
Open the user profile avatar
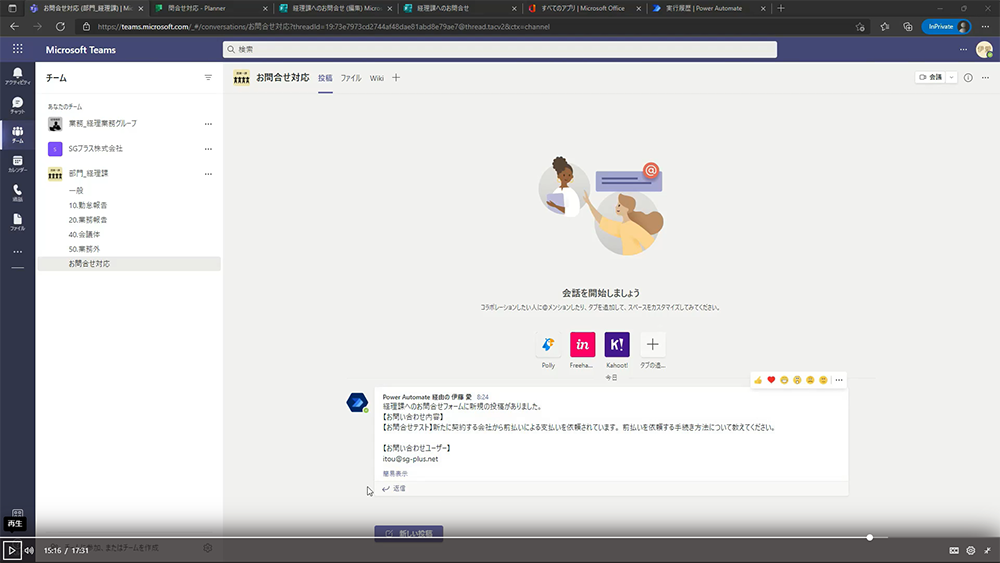(x=984, y=49)
